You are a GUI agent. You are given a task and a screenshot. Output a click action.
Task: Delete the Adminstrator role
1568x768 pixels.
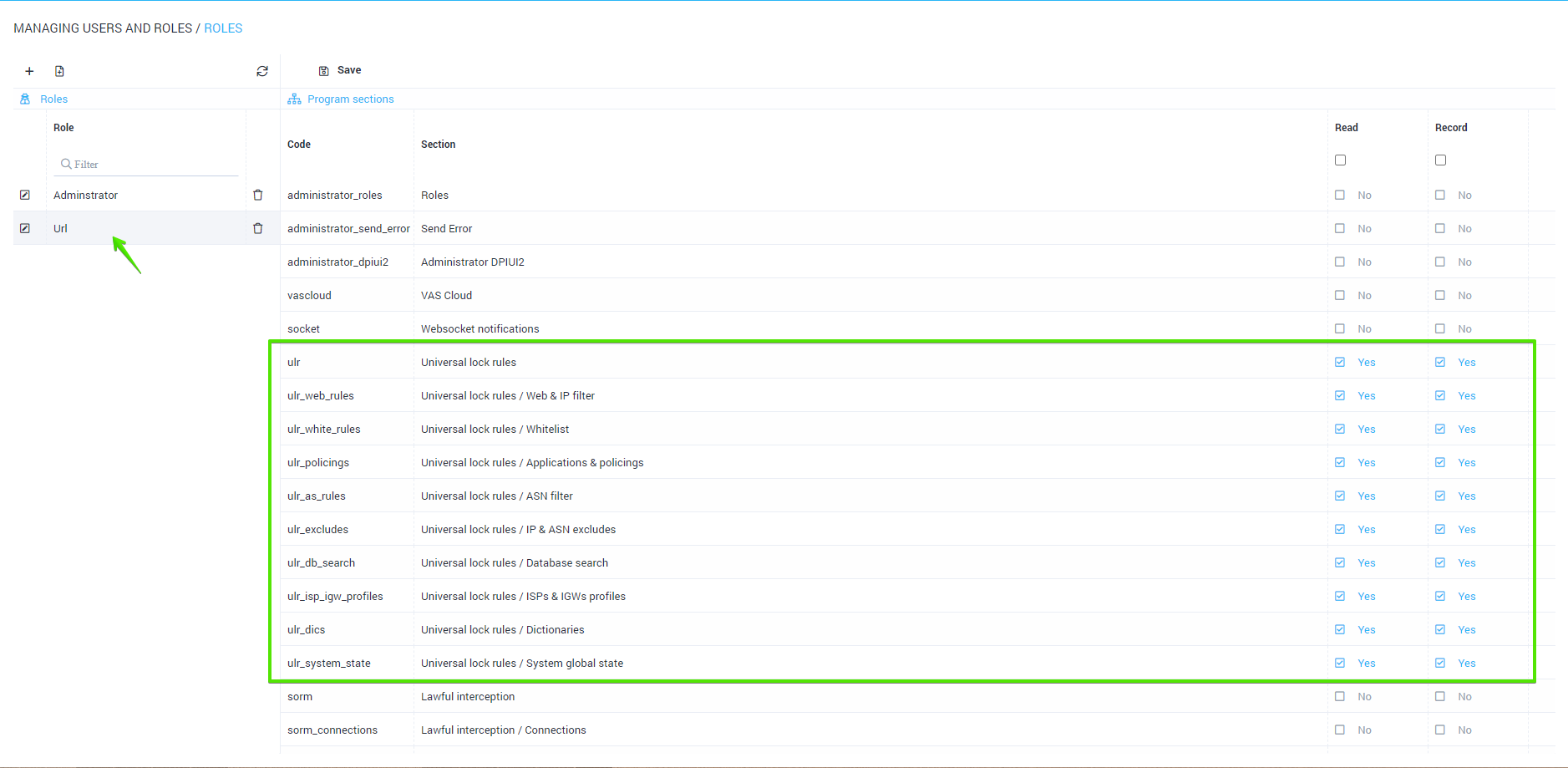pyautogui.click(x=257, y=195)
